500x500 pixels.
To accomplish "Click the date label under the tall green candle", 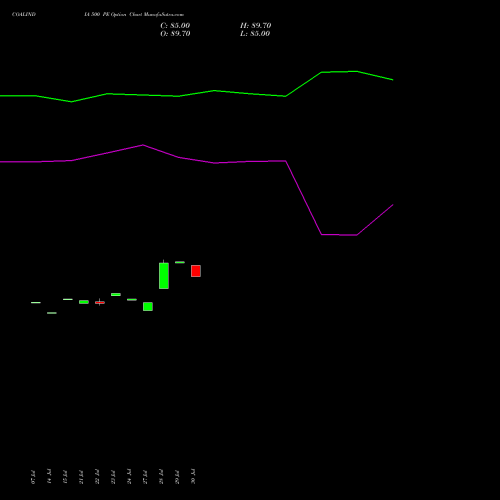I will pos(161,477).
